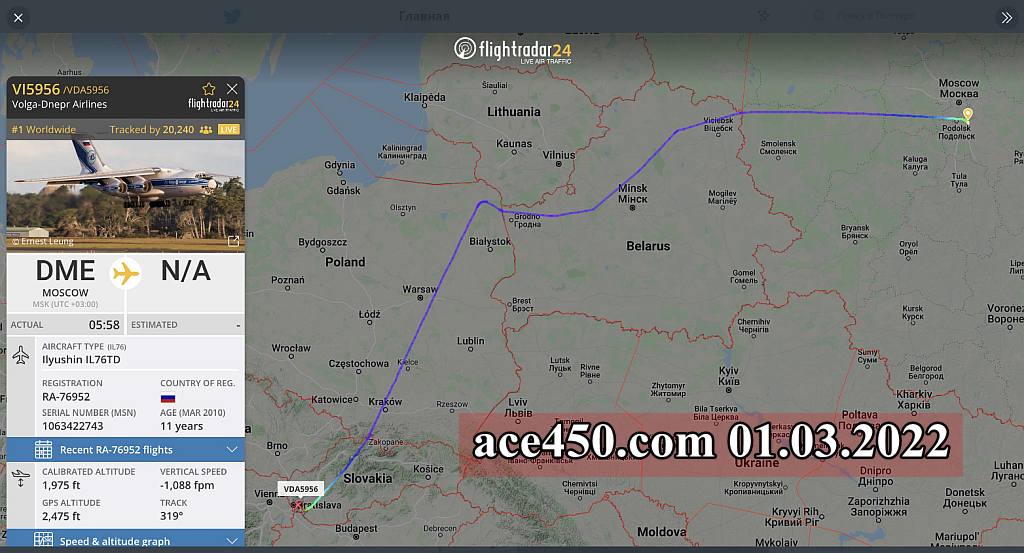
Task: Click the aircraft type Ilyushin IL76TD row
Action: pyautogui.click(x=125, y=353)
